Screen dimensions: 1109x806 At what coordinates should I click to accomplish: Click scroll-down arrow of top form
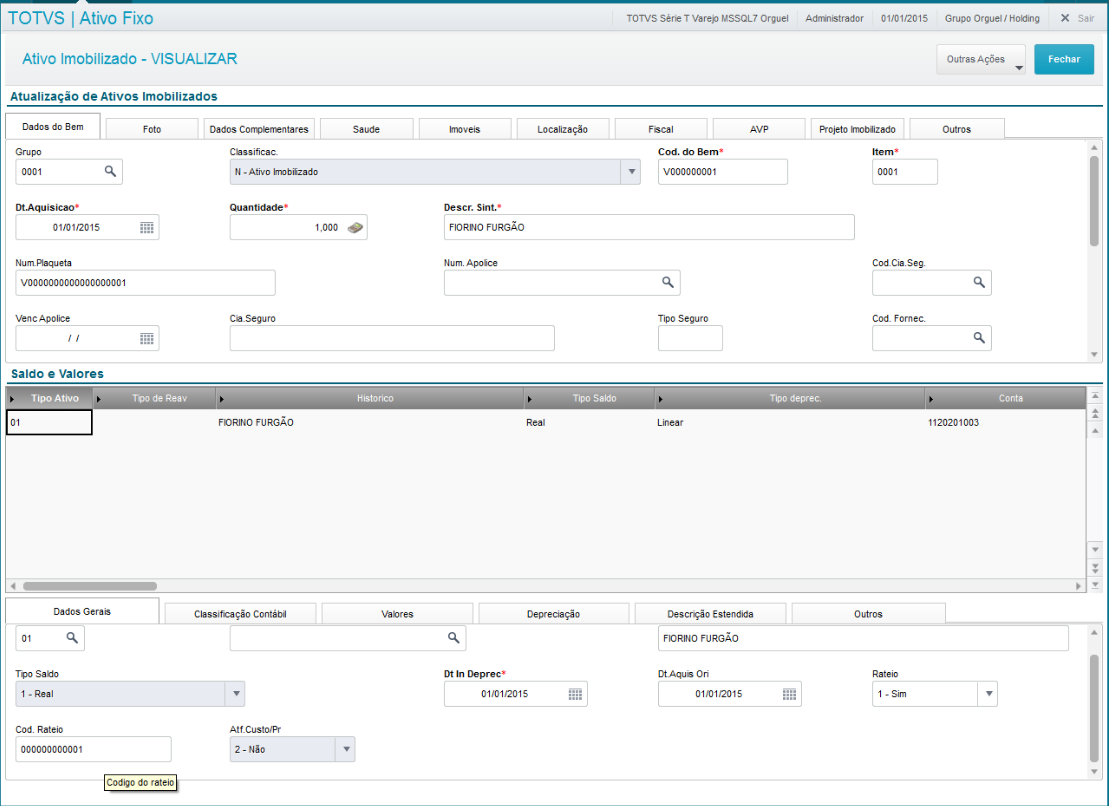(1094, 355)
